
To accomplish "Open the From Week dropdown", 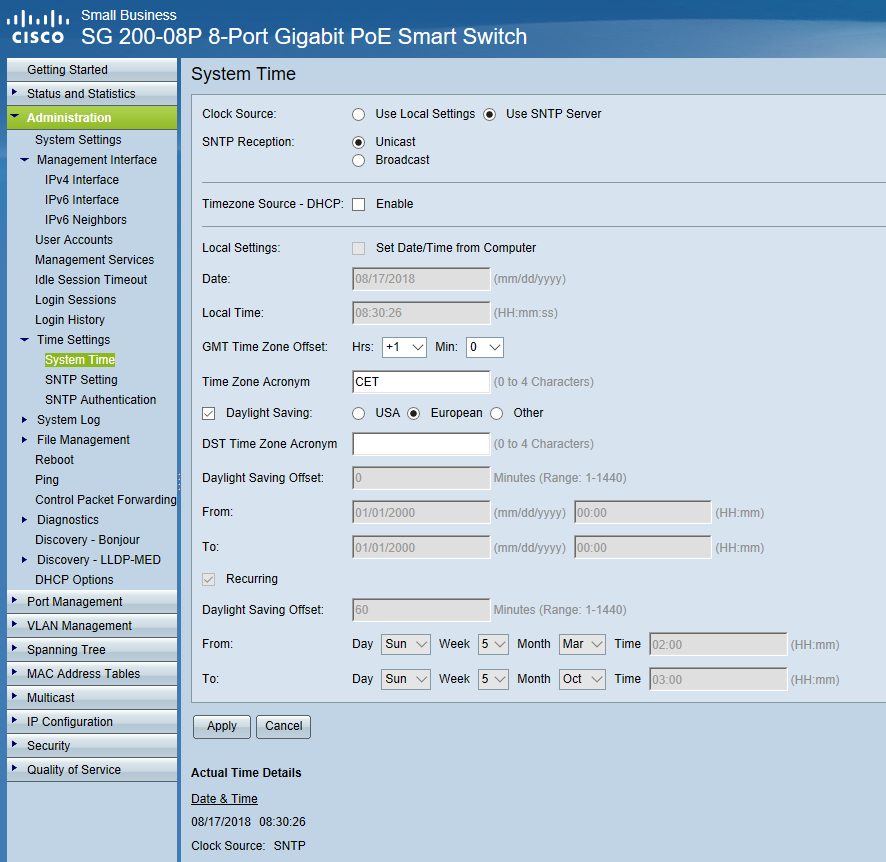I will (x=493, y=644).
